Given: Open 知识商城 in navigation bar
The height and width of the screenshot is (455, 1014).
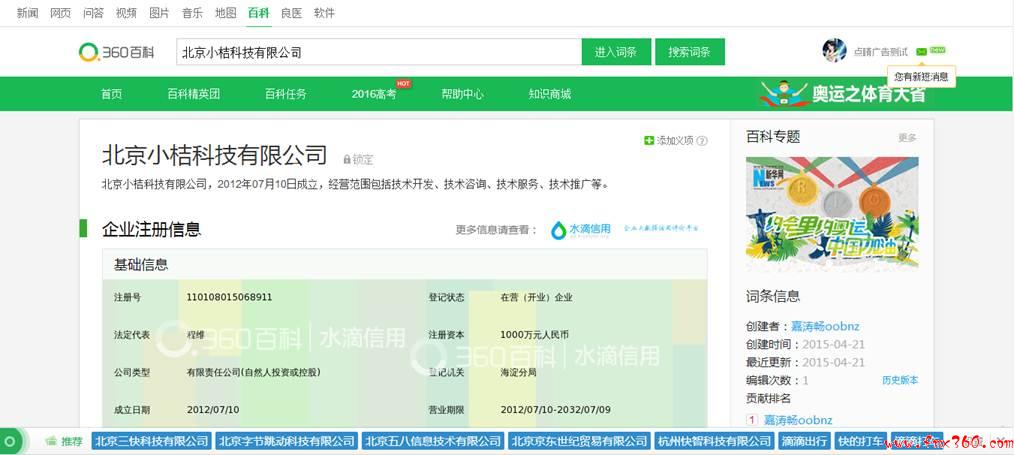Looking at the screenshot, I should coord(550,94).
